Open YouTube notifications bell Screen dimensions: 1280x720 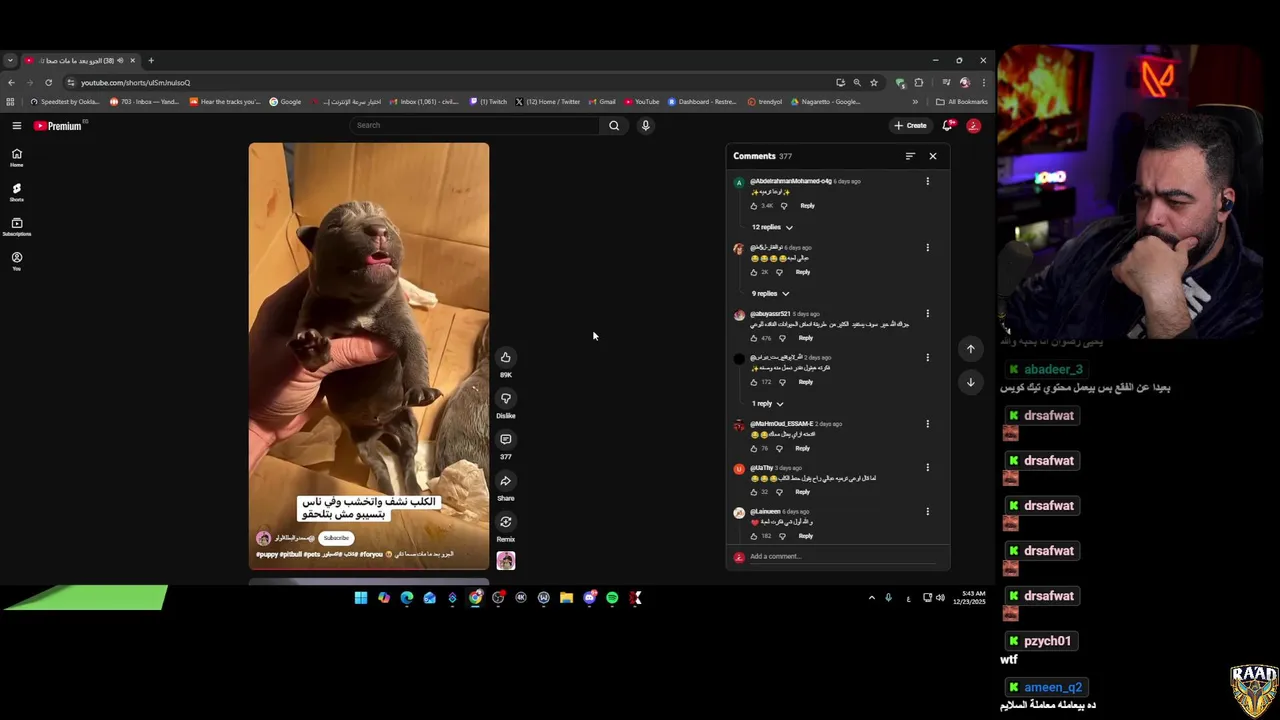[x=947, y=125]
